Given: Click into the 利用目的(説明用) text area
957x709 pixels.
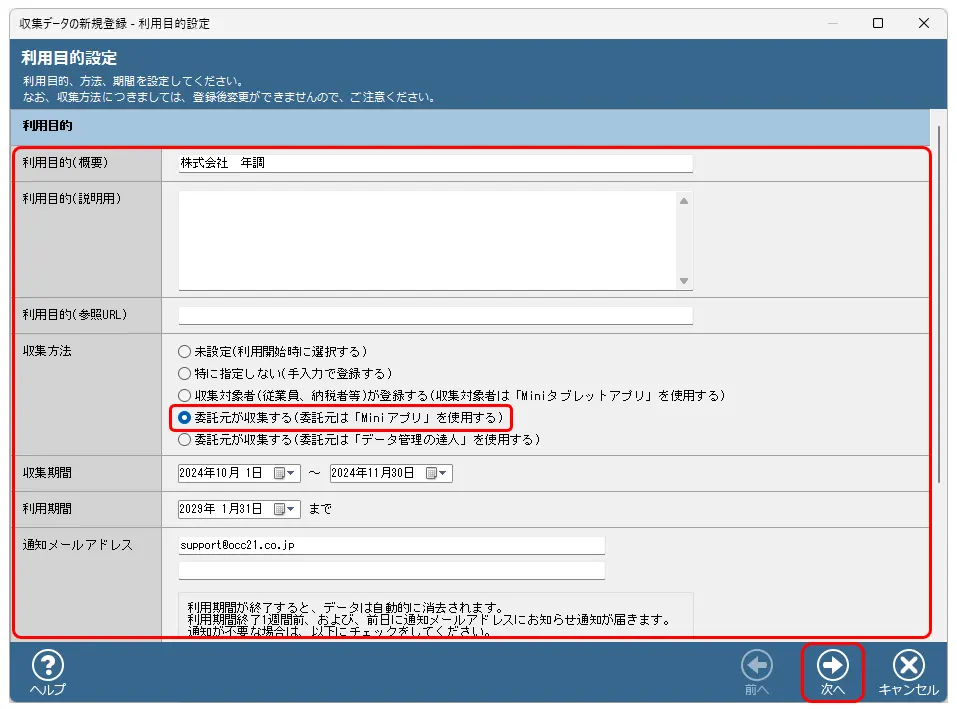Looking at the screenshot, I should [427, 240].
